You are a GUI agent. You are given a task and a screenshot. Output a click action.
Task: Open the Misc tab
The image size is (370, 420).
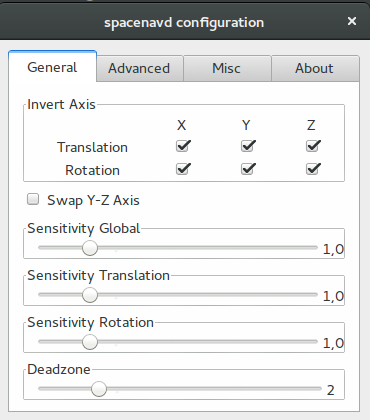227,68
